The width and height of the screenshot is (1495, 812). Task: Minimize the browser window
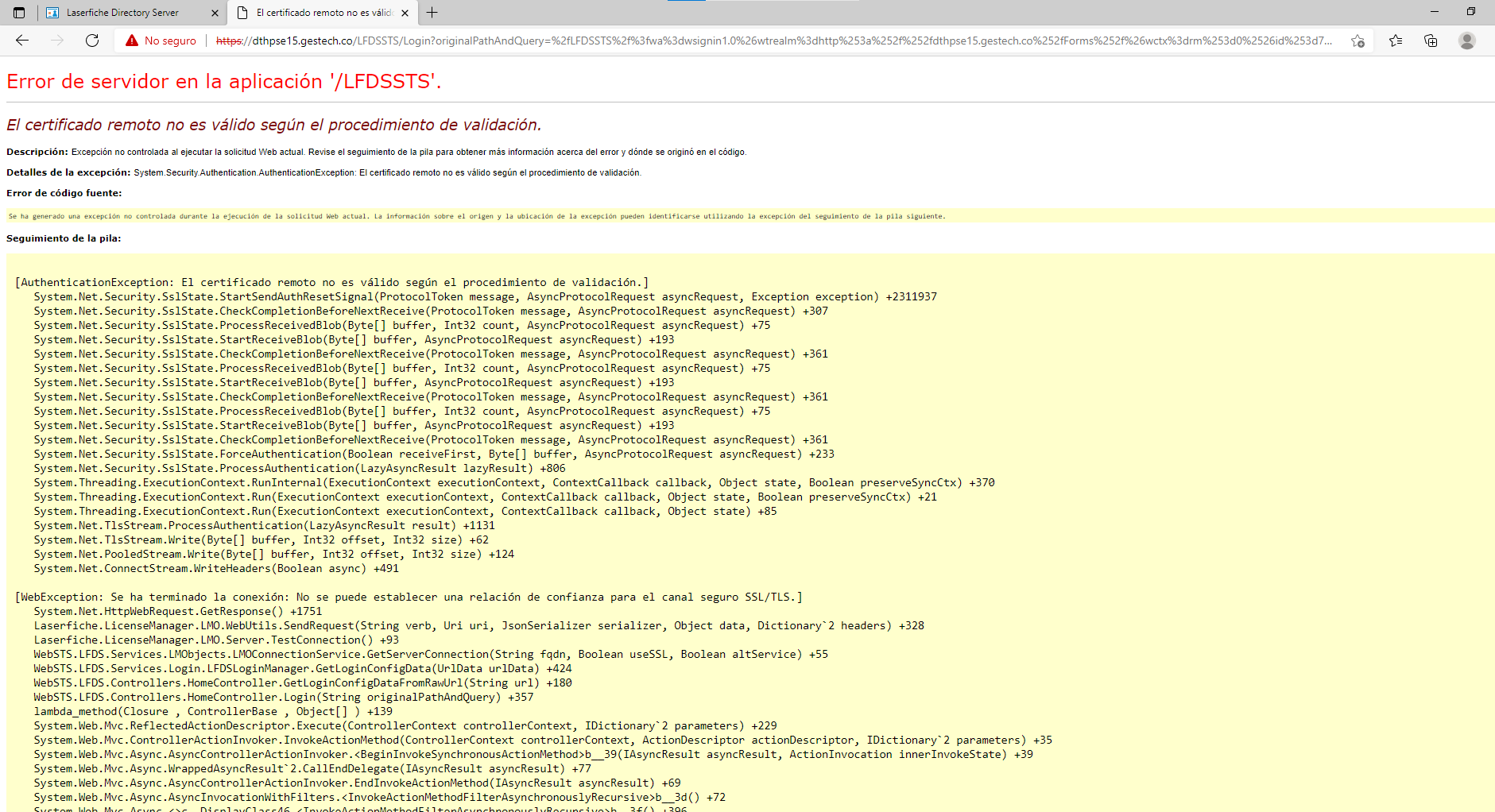pos(1435,12)
